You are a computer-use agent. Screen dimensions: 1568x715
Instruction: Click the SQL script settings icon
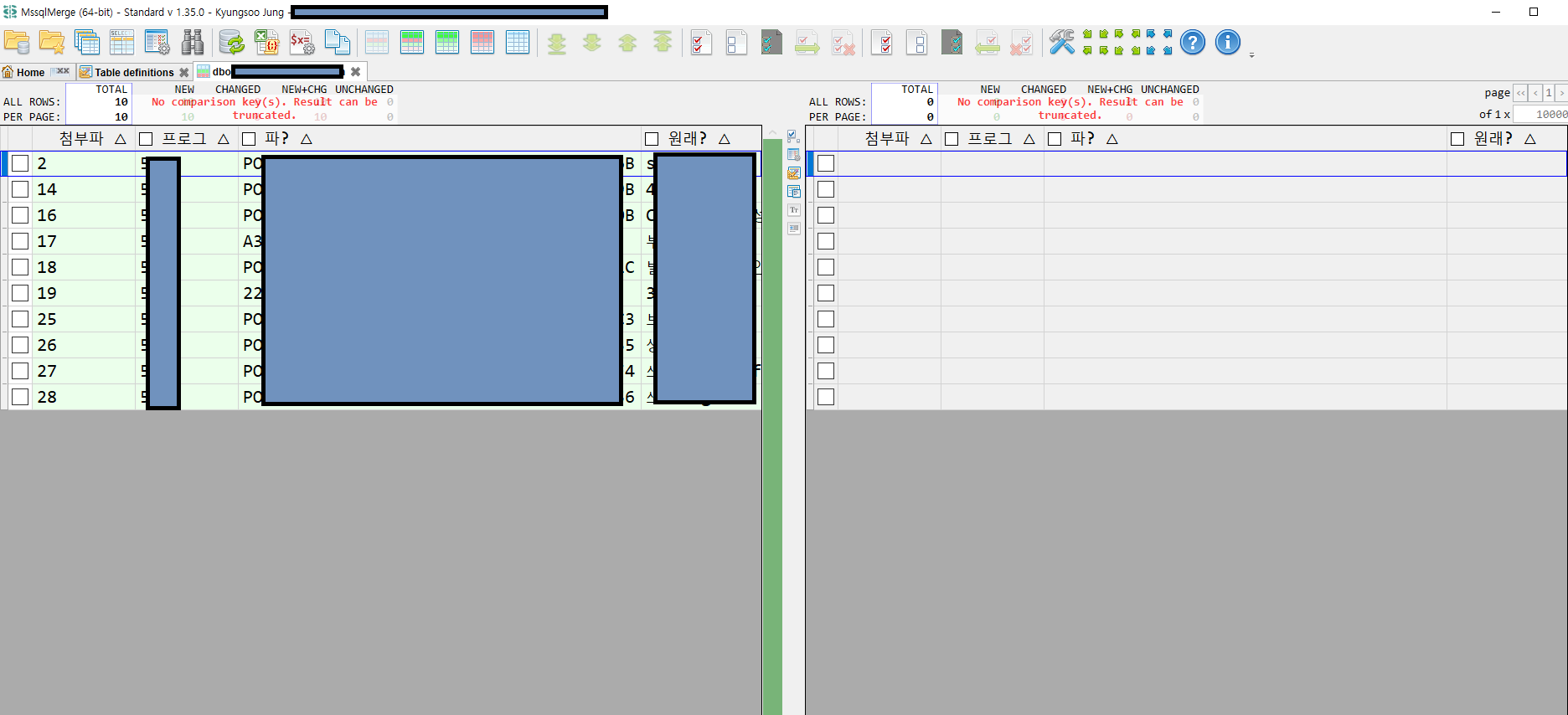(302, 42)
